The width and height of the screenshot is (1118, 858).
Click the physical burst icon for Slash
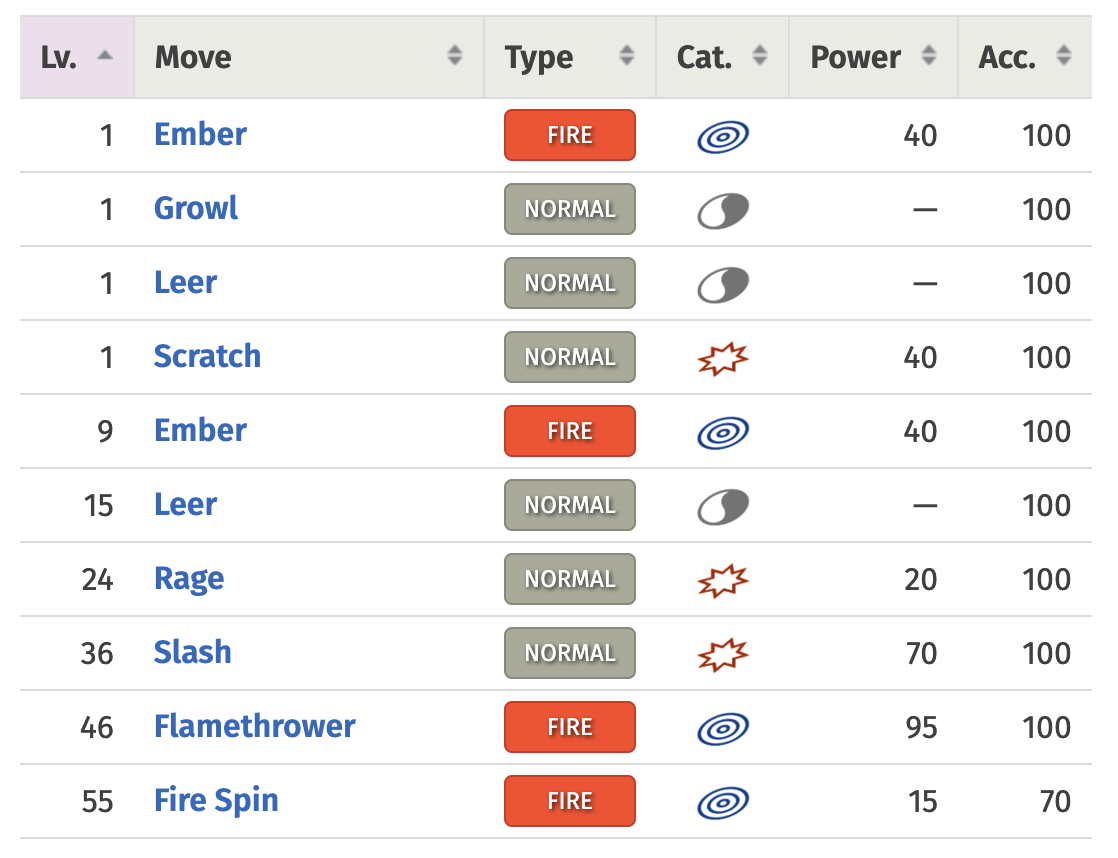click(722, 653)
